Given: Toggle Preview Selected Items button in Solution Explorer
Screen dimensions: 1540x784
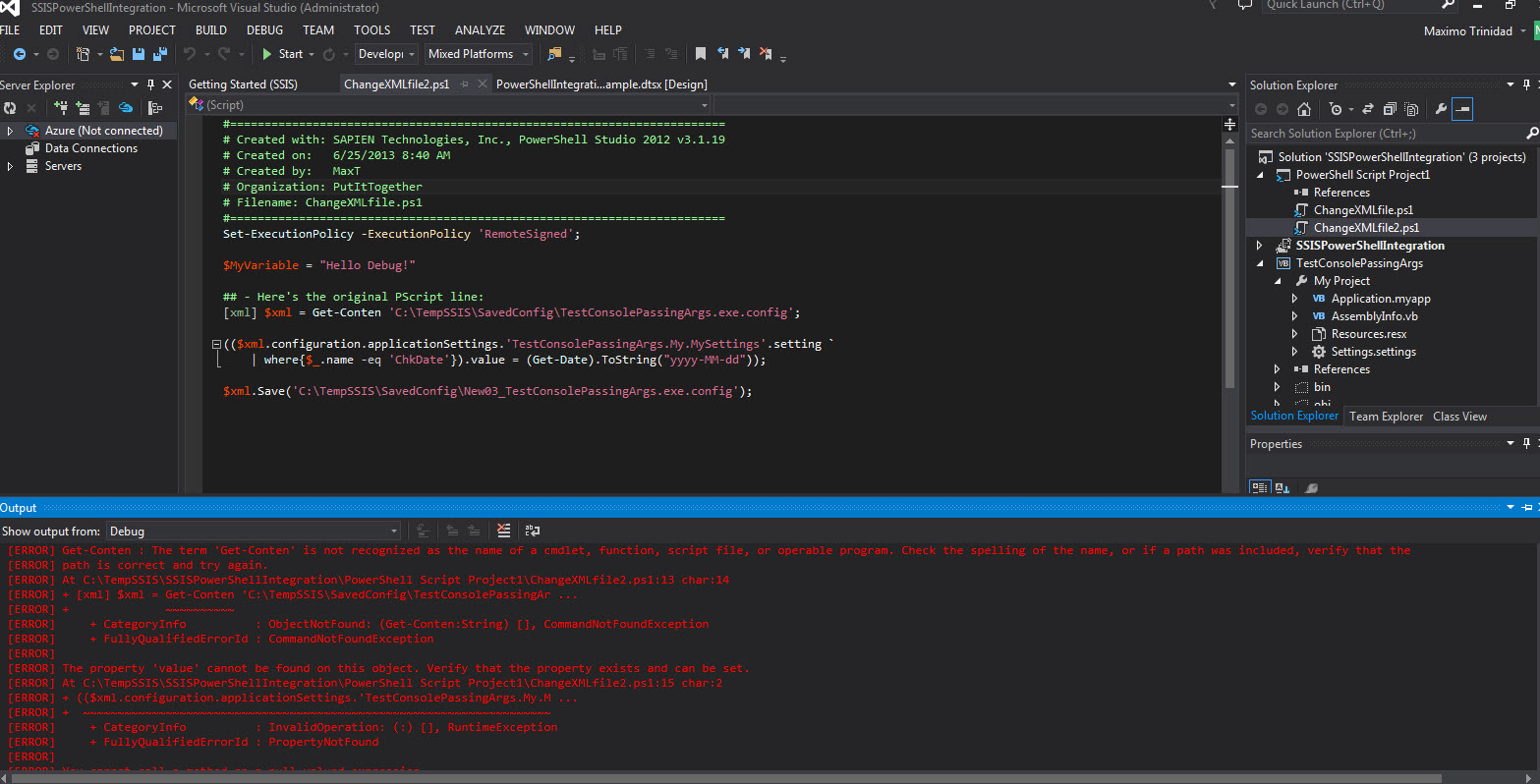Looking at the screenshot, I should point(1462,109).
